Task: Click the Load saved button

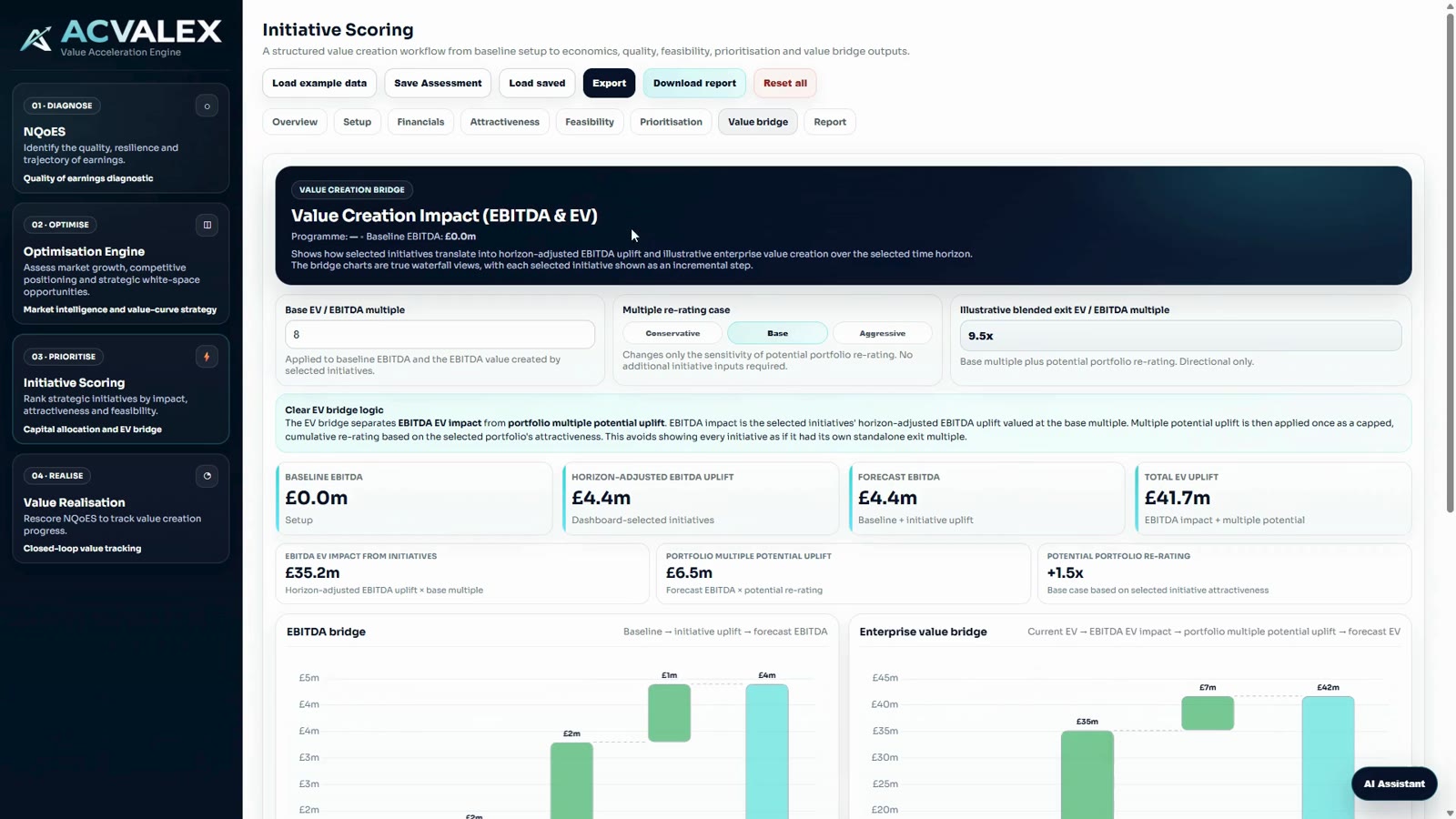Action: pyautogui.click(x=537, y=83)
